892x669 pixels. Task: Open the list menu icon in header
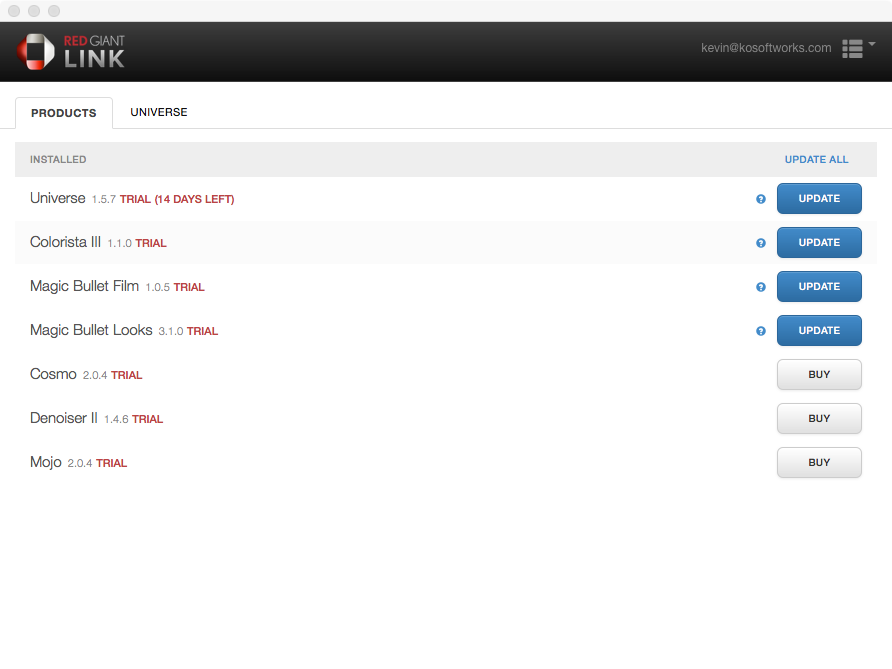click(x=852, y=49)
